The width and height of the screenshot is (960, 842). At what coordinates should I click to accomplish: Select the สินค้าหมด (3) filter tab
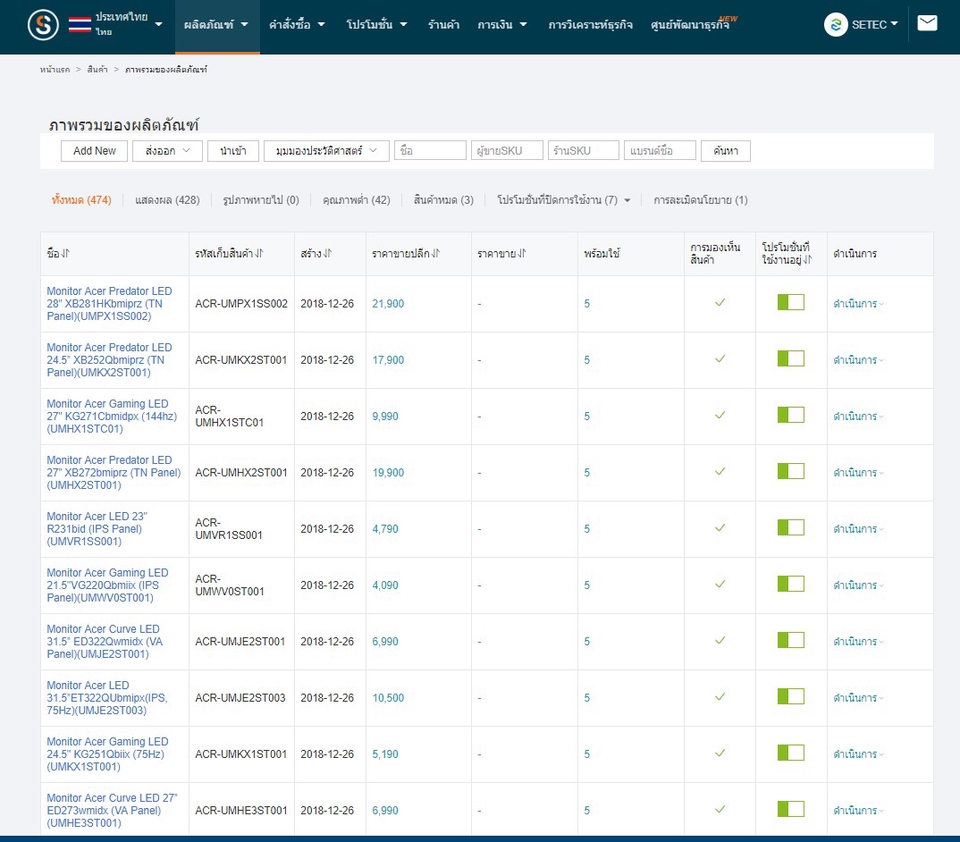tap(443, 200)
